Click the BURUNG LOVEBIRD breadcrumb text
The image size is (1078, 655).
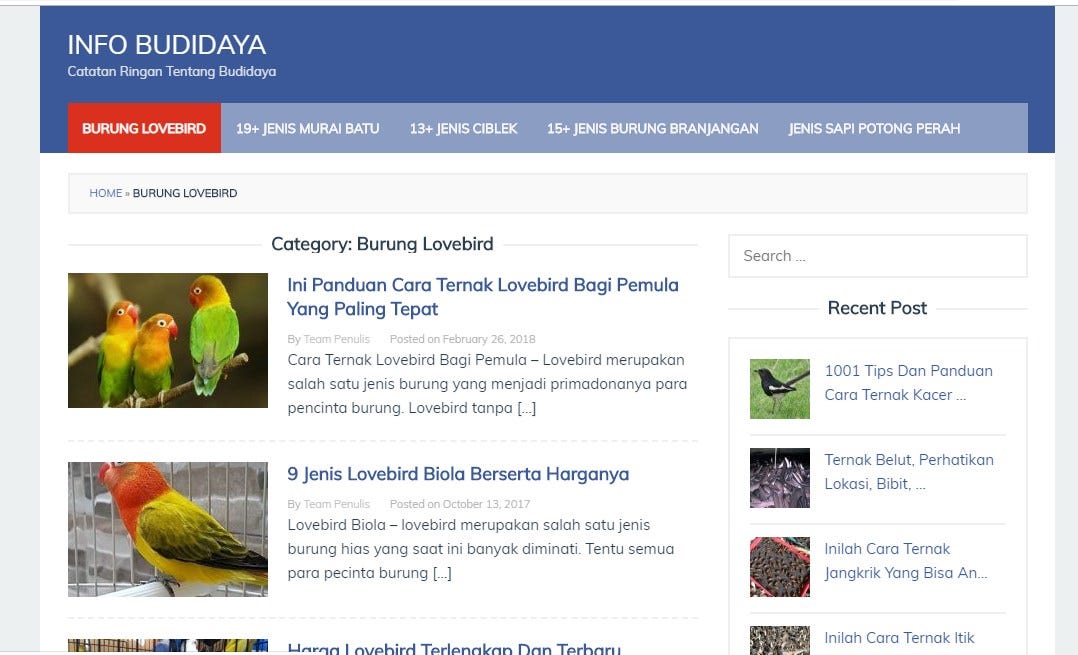pos(185,193)
